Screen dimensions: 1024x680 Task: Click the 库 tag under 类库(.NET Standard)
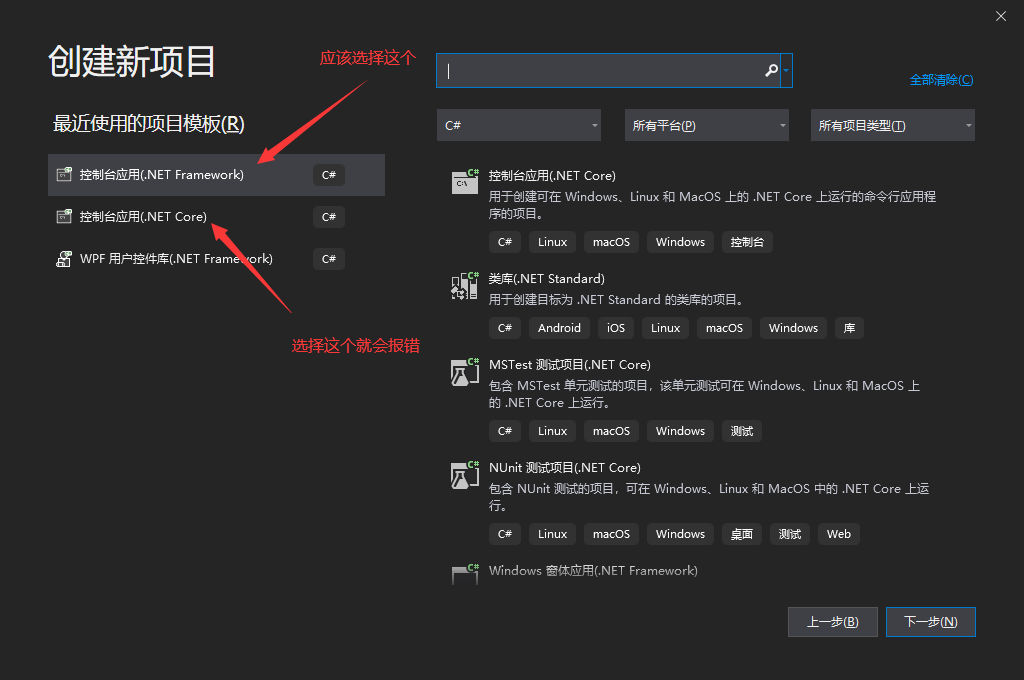point(849,328)
